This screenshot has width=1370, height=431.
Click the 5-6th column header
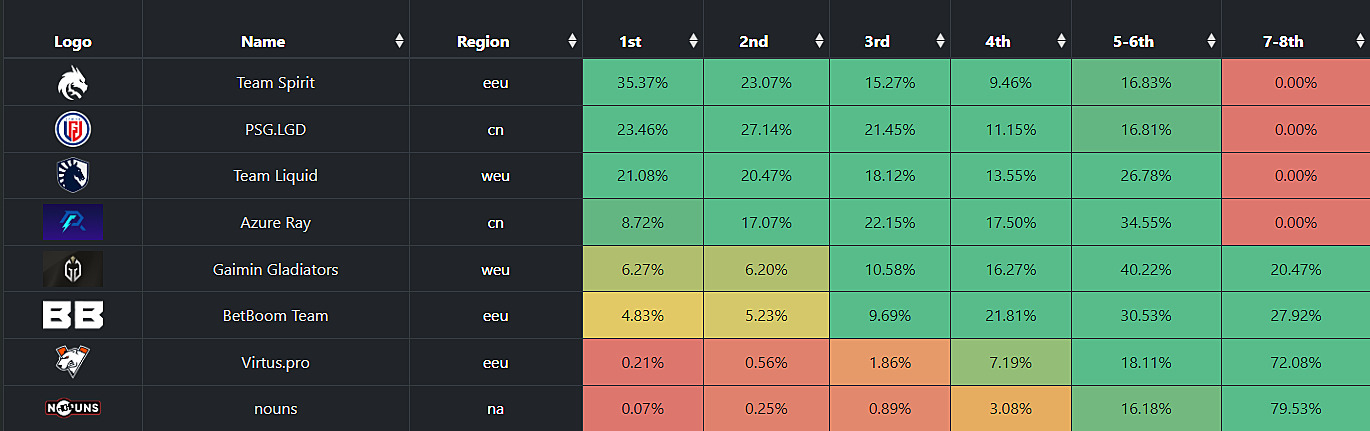(x=1134, y=41)
